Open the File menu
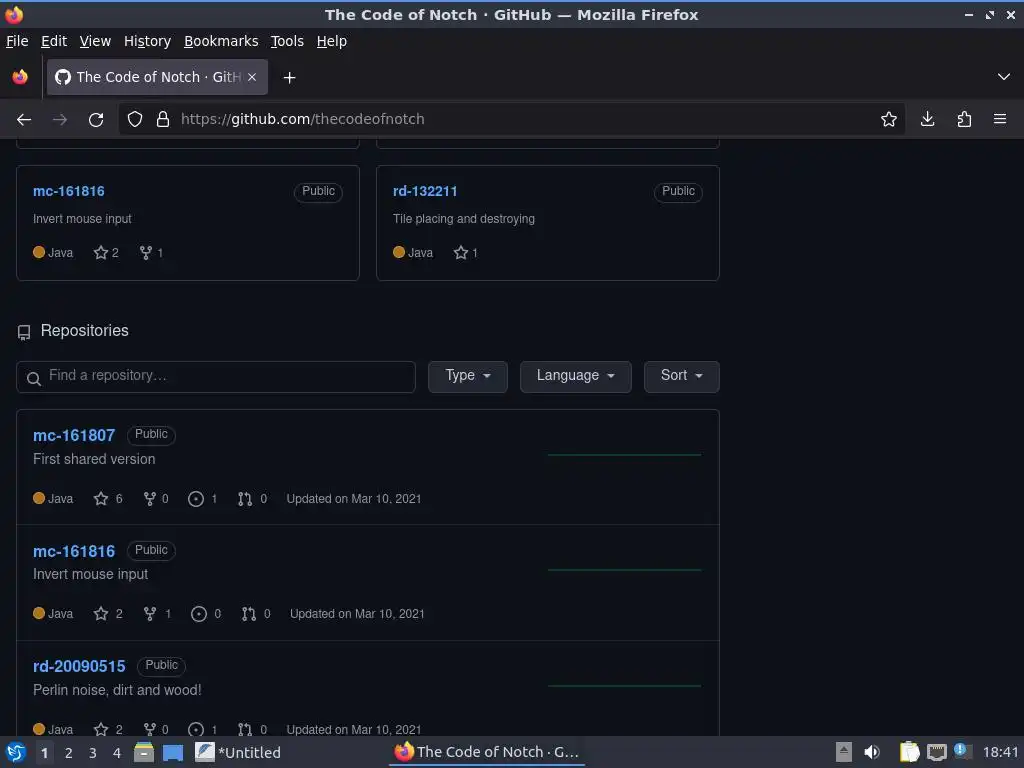The image size is (1024, 768). pyautogui.click(x=17, y=41)
